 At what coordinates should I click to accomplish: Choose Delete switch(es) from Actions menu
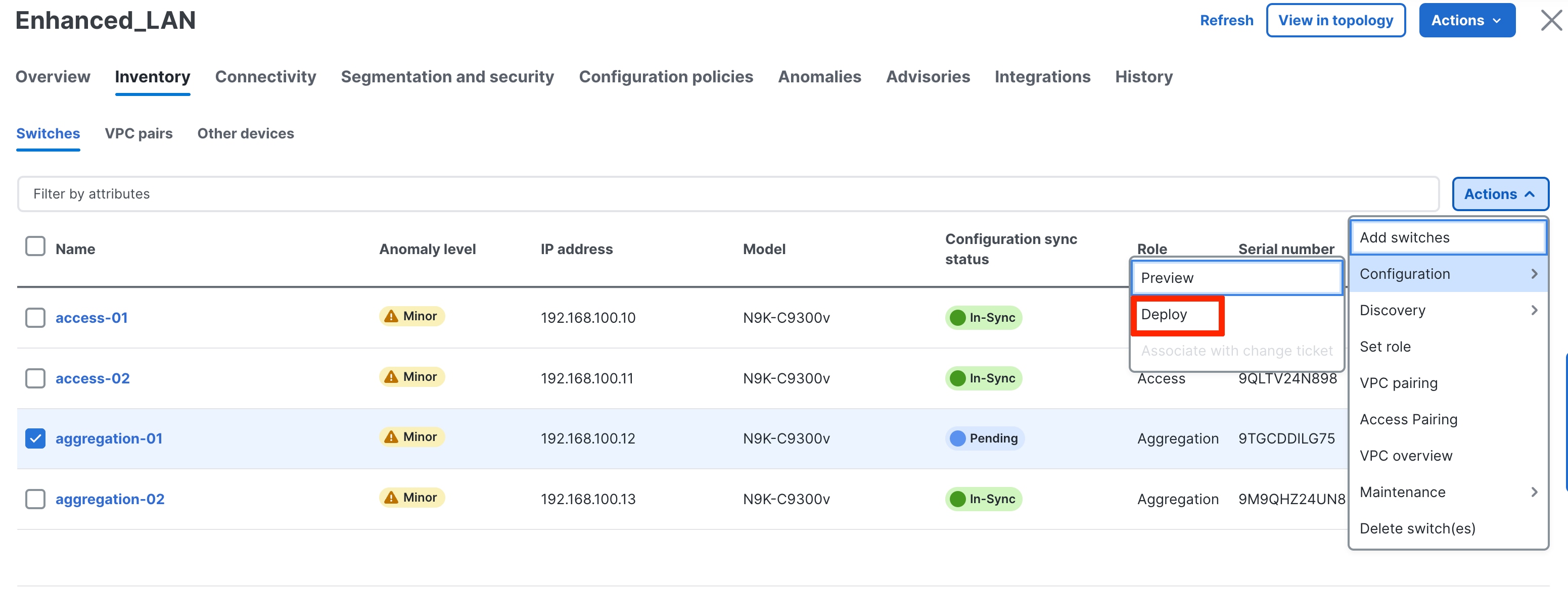pos(1417,529)
